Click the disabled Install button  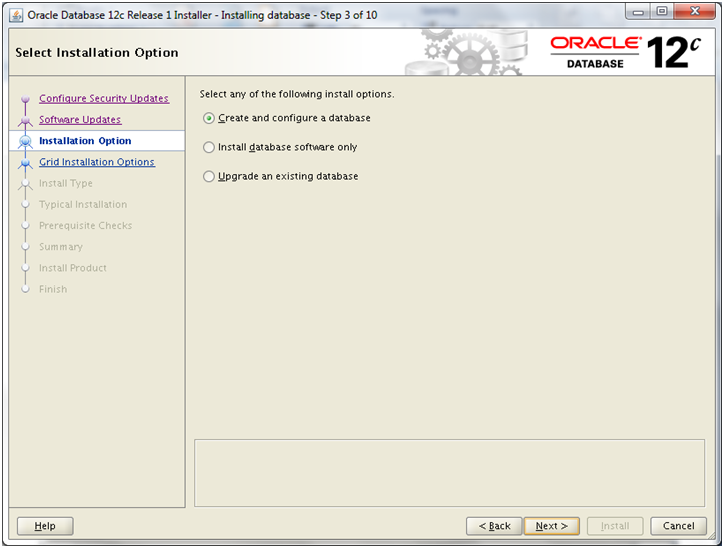(x=615, y=526)
